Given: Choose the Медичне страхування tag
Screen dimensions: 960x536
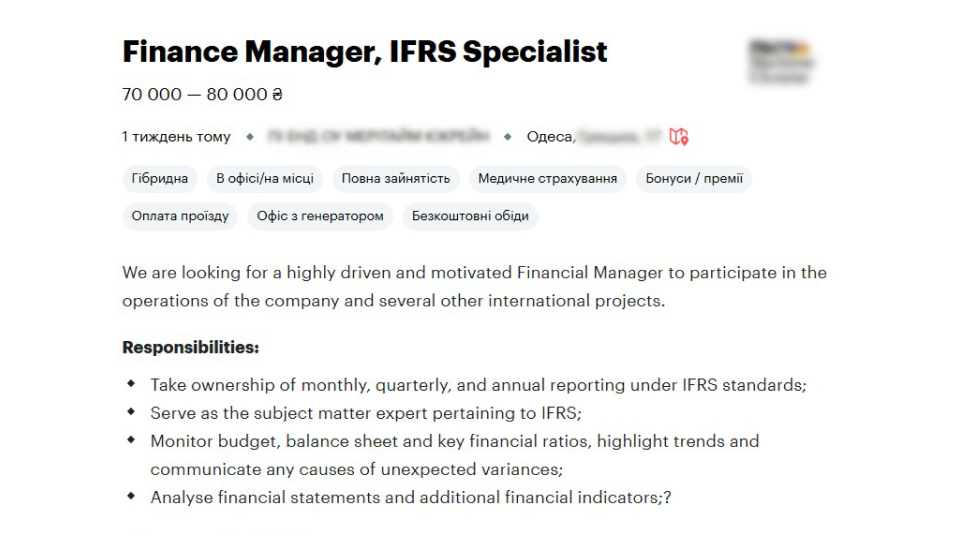Looking at the screenshot, I should [547, 179].
